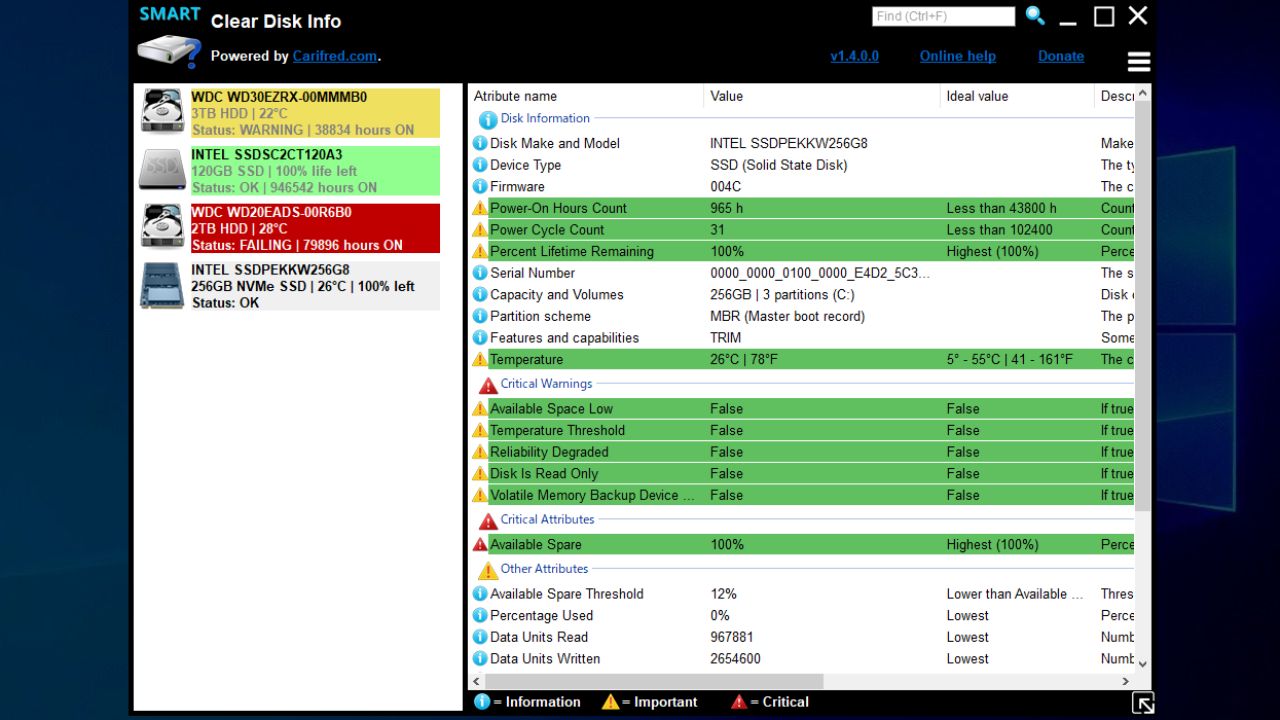Click the SSDPEKKW256G8 NVMe drive icon
Image resolution: width=1280 pixels, height=720 pixels.
(x=162, y=285)
